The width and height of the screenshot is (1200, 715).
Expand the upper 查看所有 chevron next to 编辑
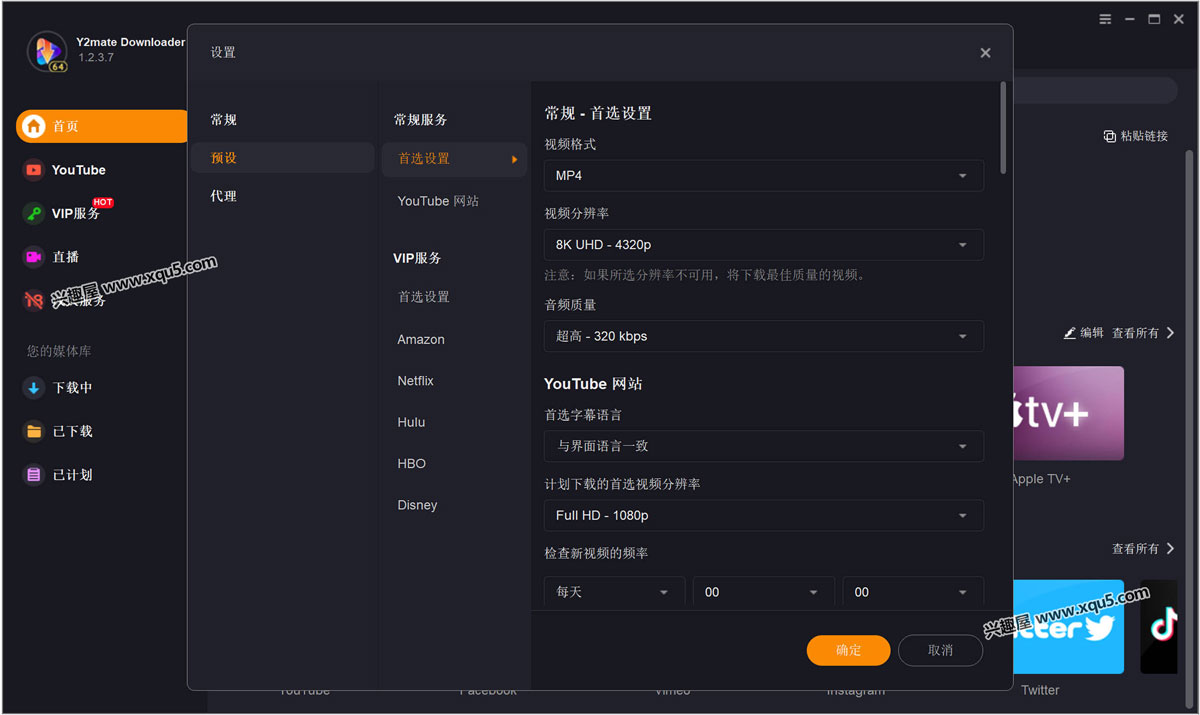point(1171,333)
